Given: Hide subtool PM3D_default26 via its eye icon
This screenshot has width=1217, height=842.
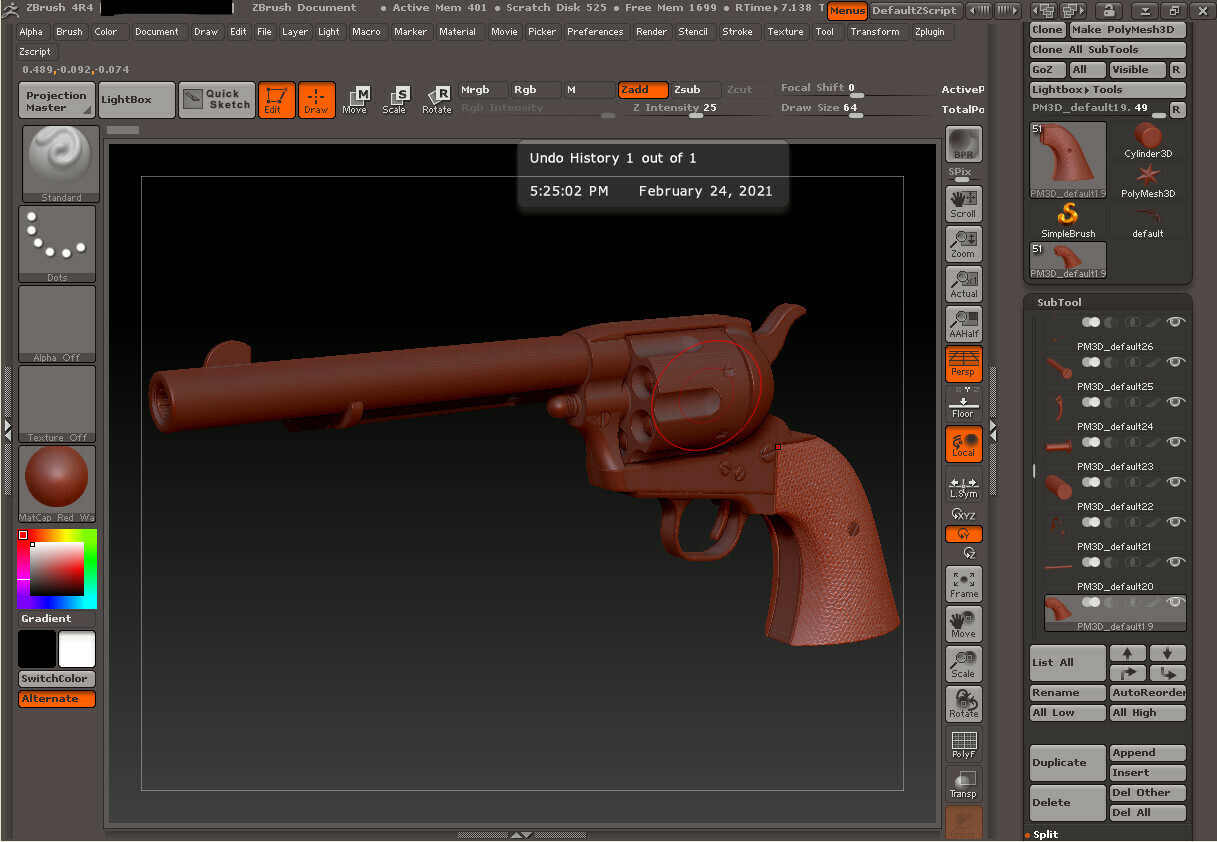Looking at the screenshot, I should pos(1174,322).
